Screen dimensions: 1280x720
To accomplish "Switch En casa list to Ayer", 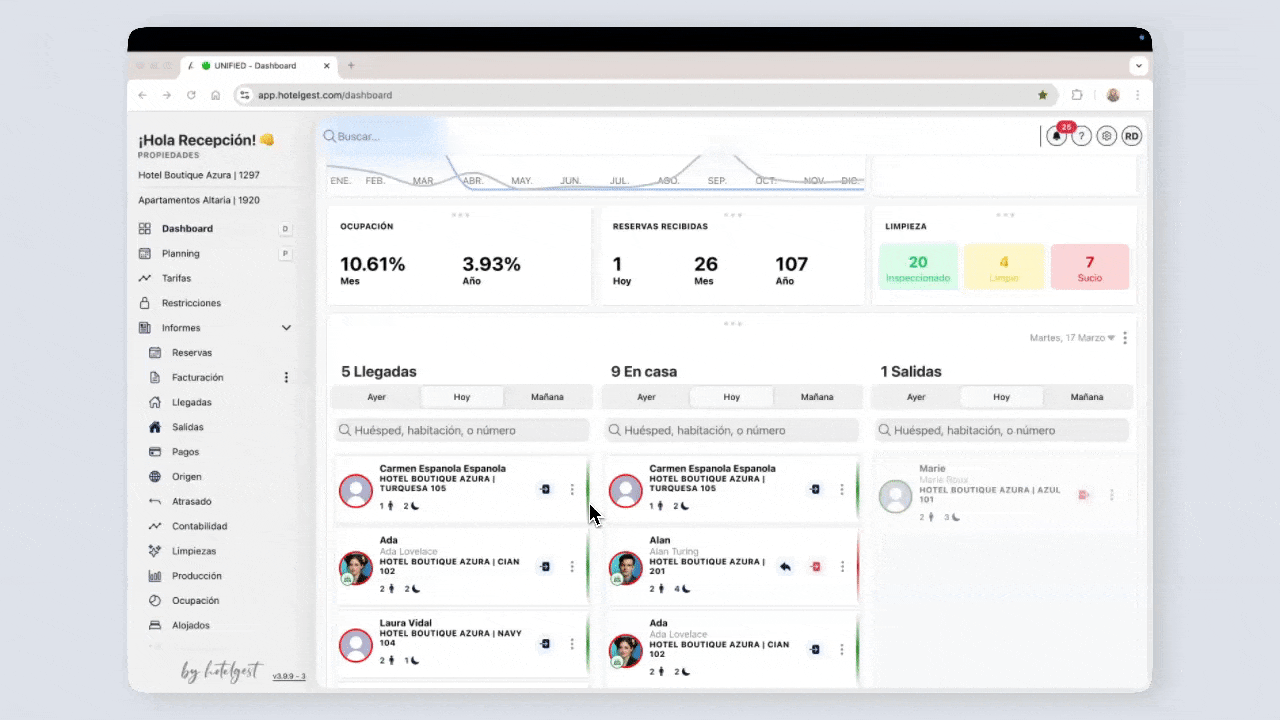I will (647, 397).
